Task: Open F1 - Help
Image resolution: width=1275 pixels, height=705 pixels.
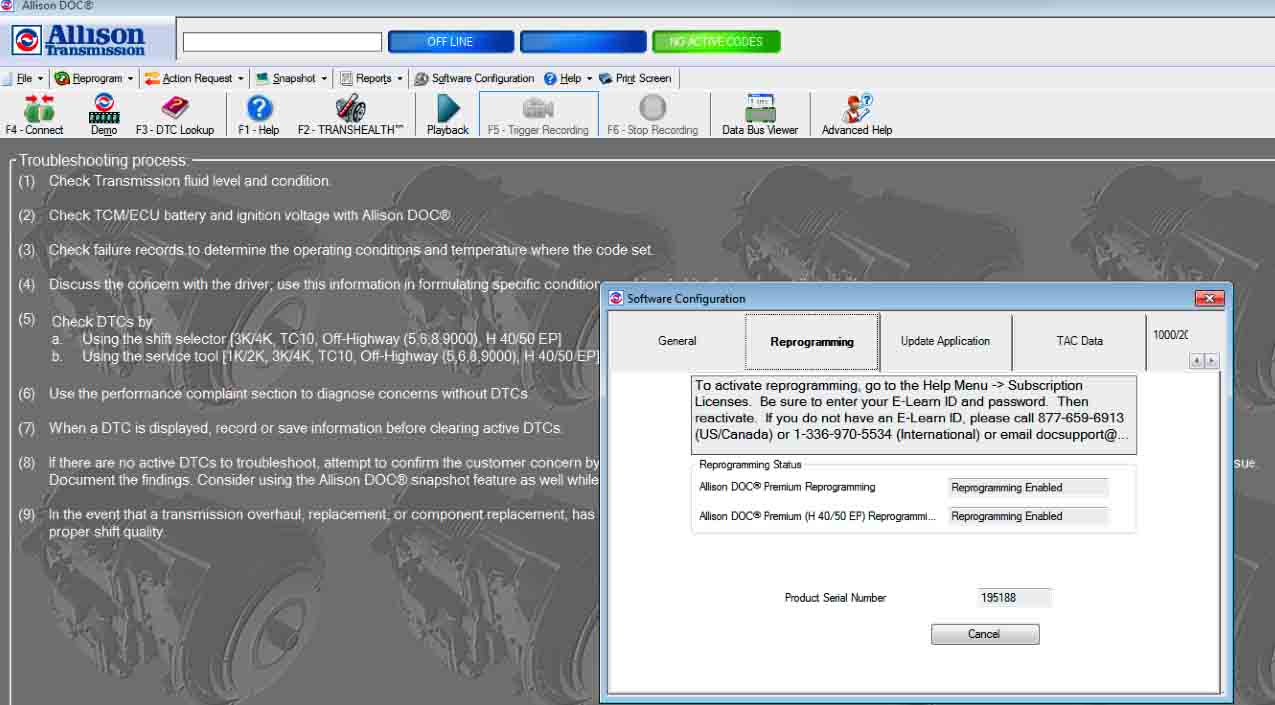Action: pos(259,114)
